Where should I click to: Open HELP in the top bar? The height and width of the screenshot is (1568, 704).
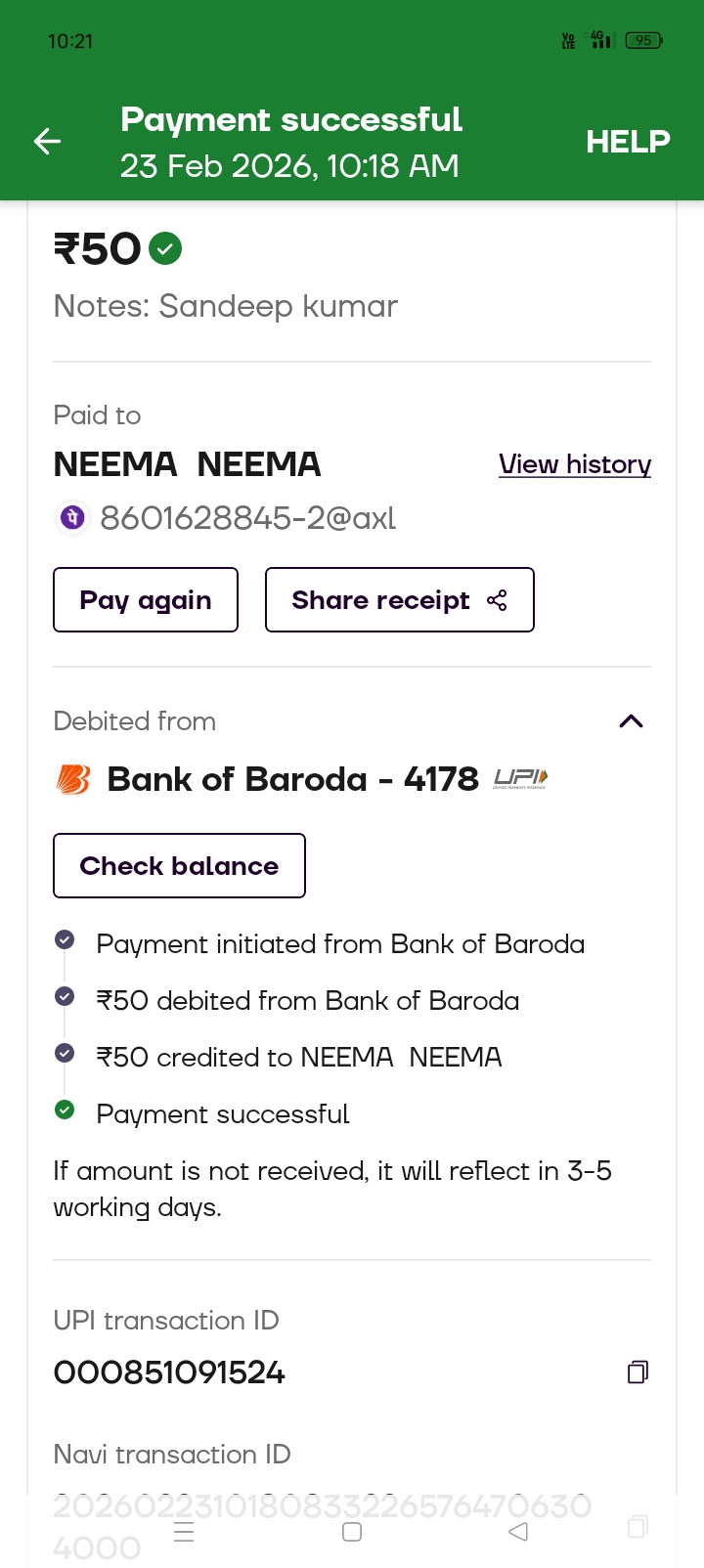(628, 142)
